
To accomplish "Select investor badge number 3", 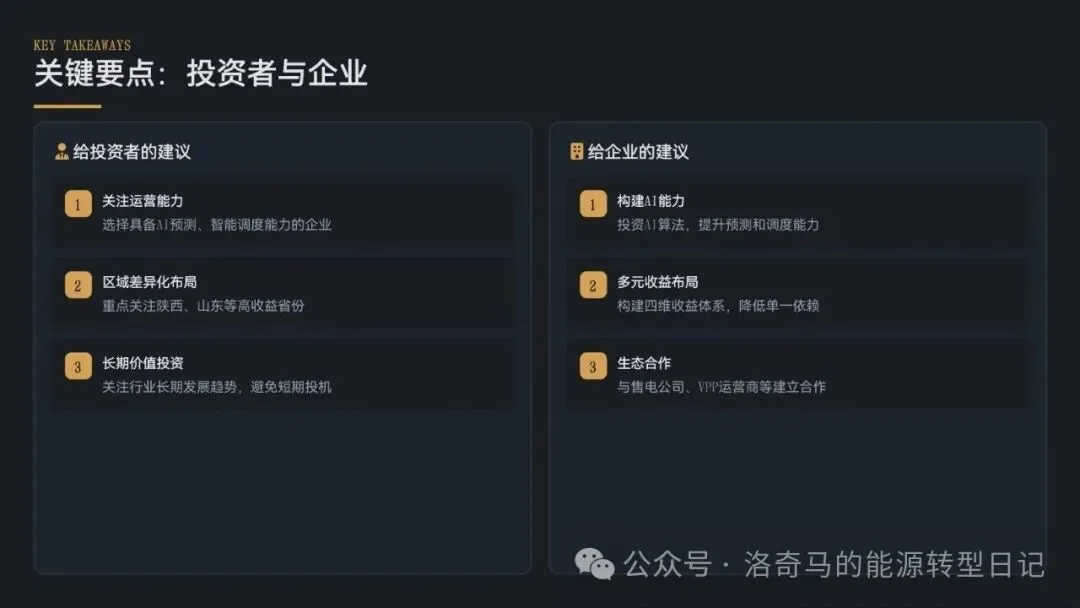I will coord(78,366).
